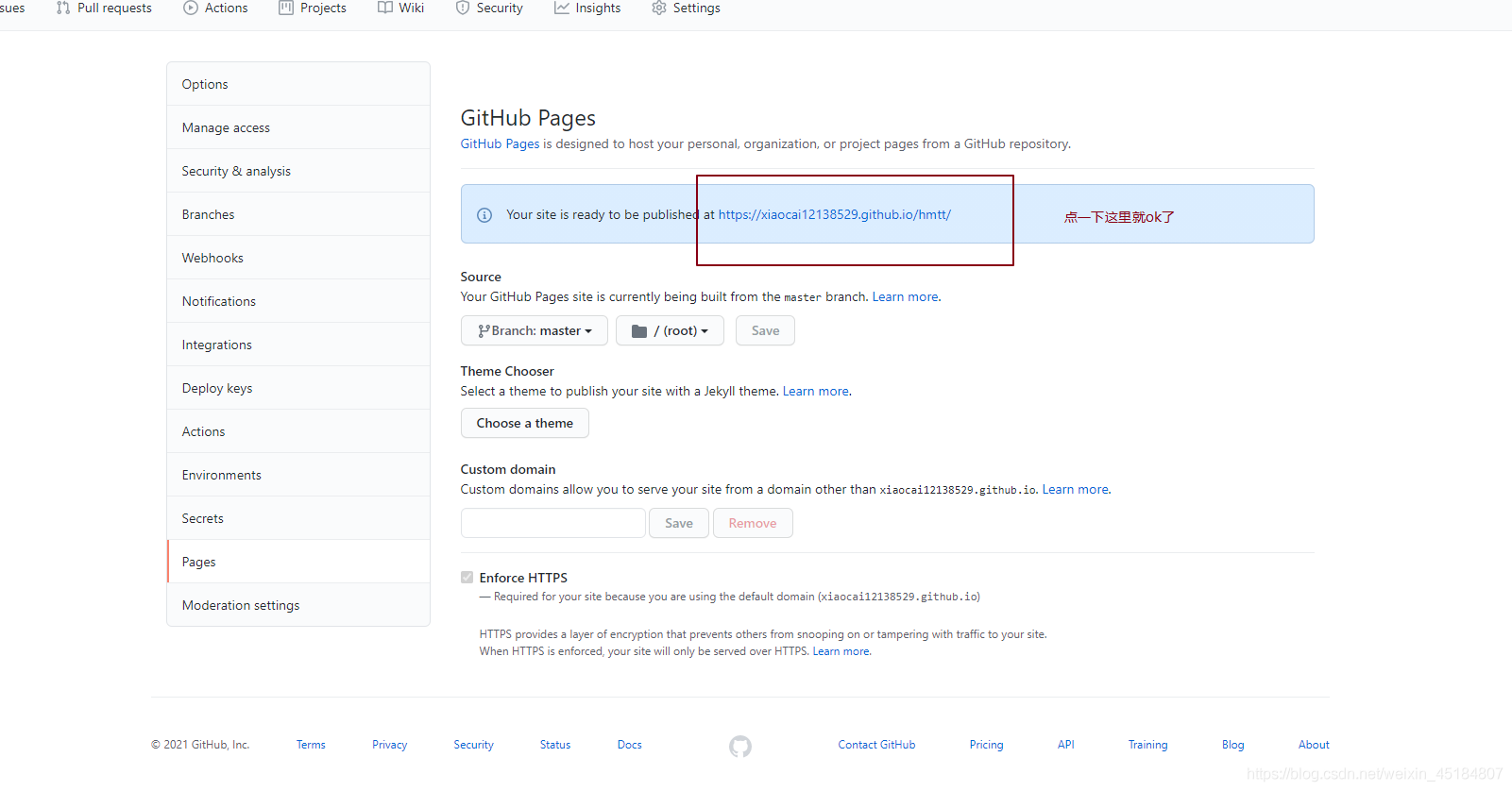This screenshot has width=1512, height=791.
Task: Open the Branch: master dropdown
Action: (x=535, y=330)
